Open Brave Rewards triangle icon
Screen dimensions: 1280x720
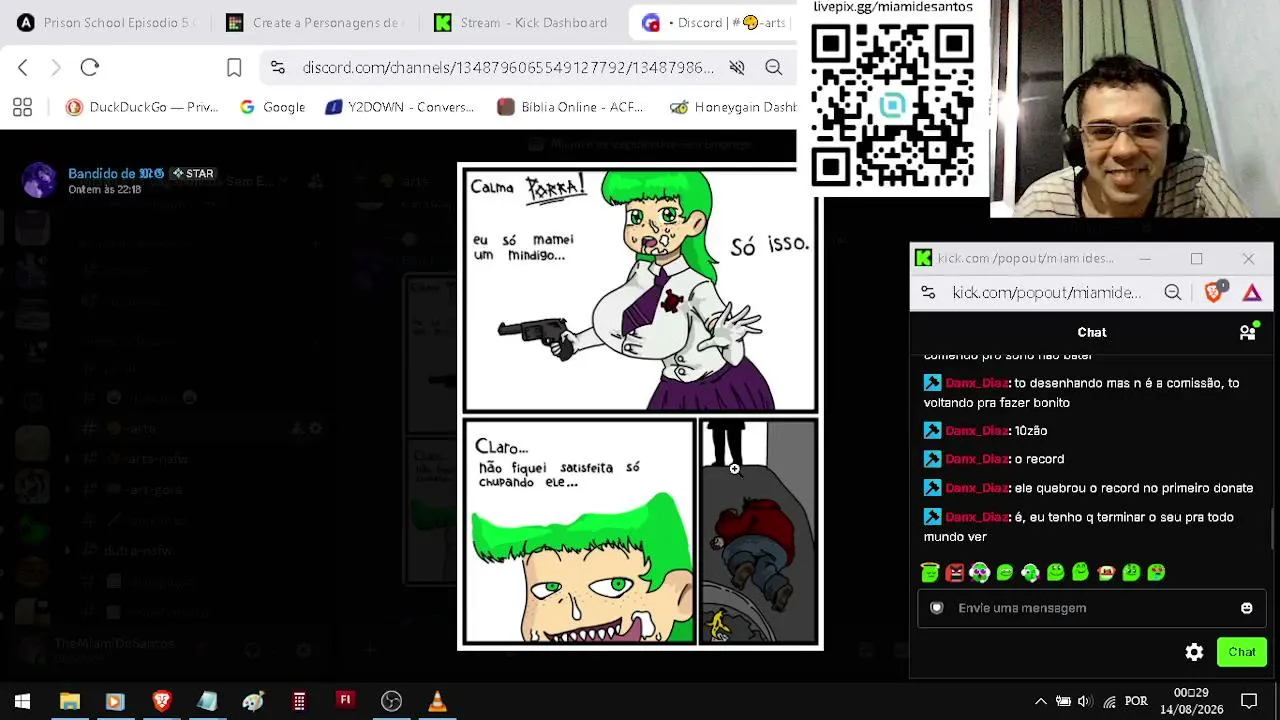(1252, 292)
